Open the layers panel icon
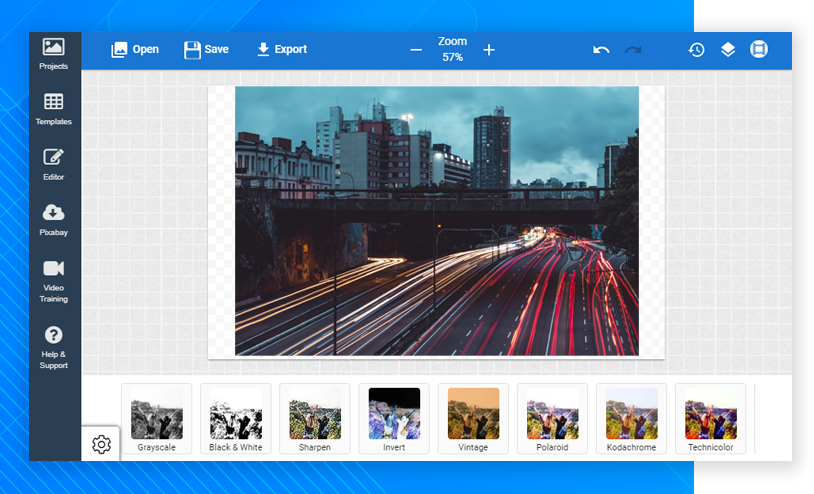 (728, 49)
